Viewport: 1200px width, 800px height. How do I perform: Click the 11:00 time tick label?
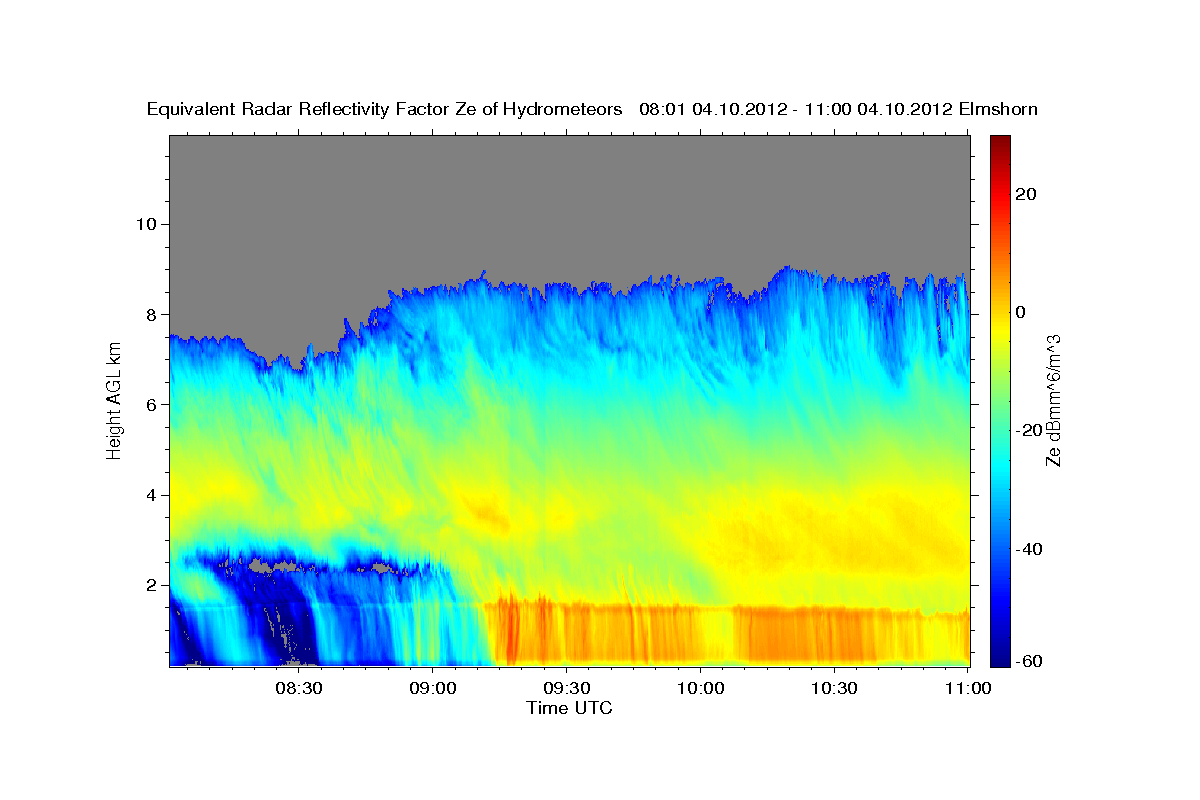click(x=967, y=688)
